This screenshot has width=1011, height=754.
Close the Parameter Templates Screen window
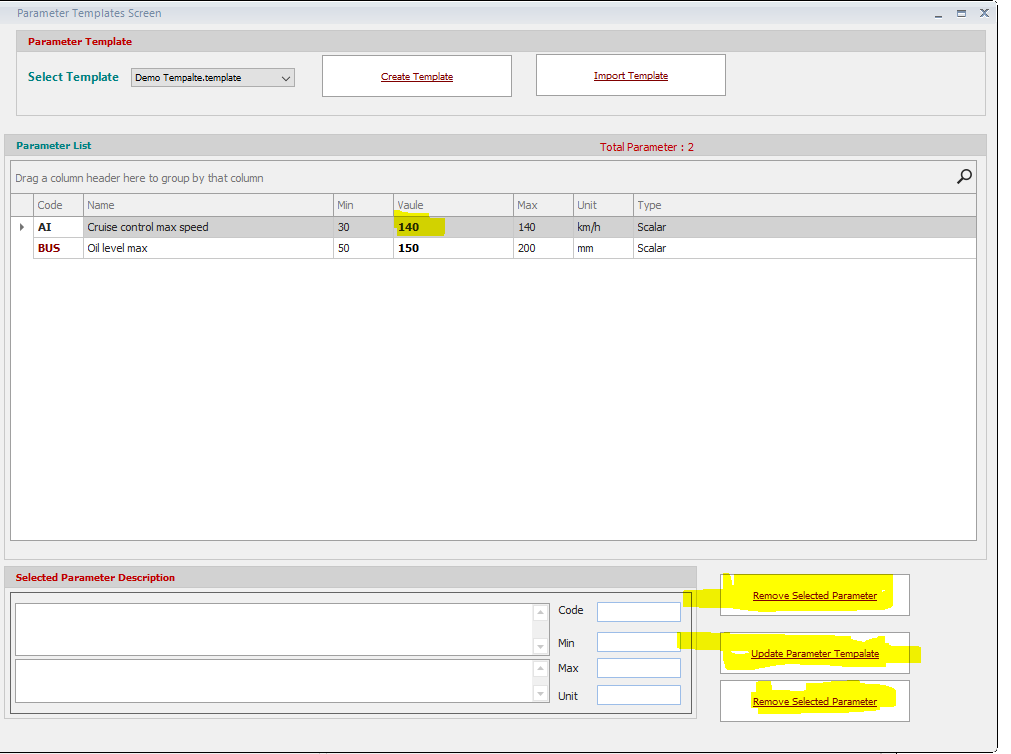point(985,13)
